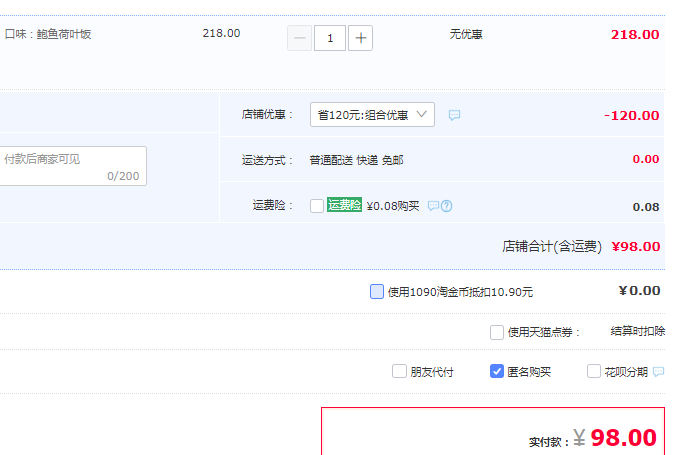Viewport: 684px width, 455px height.
Task: Tick the 运费险 checkbox
Action: click(317, 205)
